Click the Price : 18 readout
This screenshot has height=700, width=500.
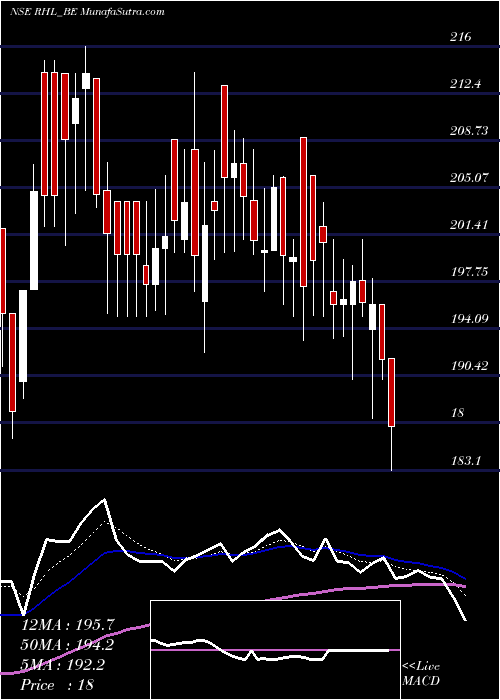[58, 685]
